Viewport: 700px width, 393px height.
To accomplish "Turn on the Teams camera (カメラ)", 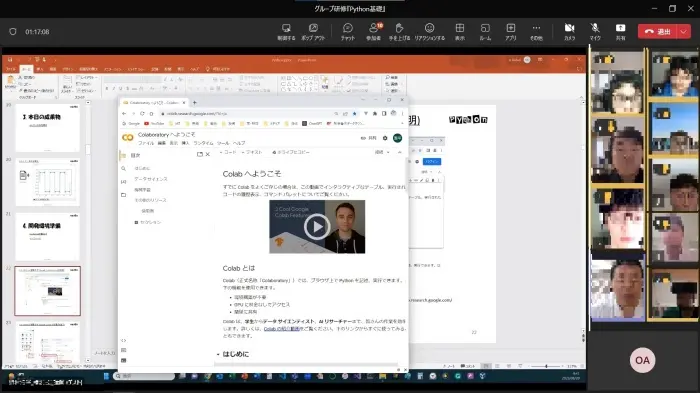I will pyautogui.click(x=570, y=32).
